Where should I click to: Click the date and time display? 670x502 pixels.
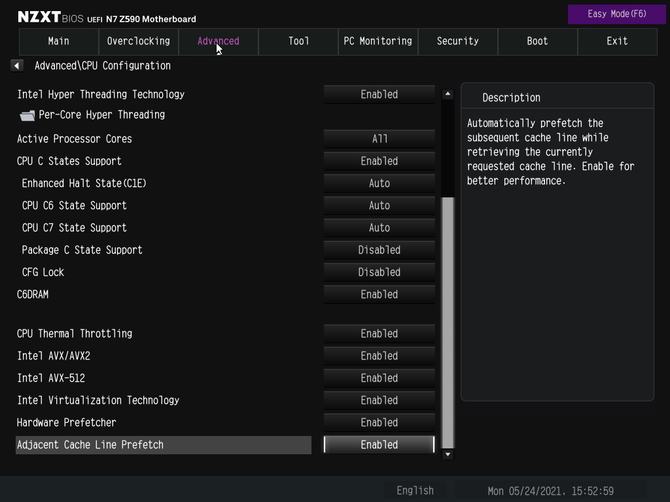[550, 491]
